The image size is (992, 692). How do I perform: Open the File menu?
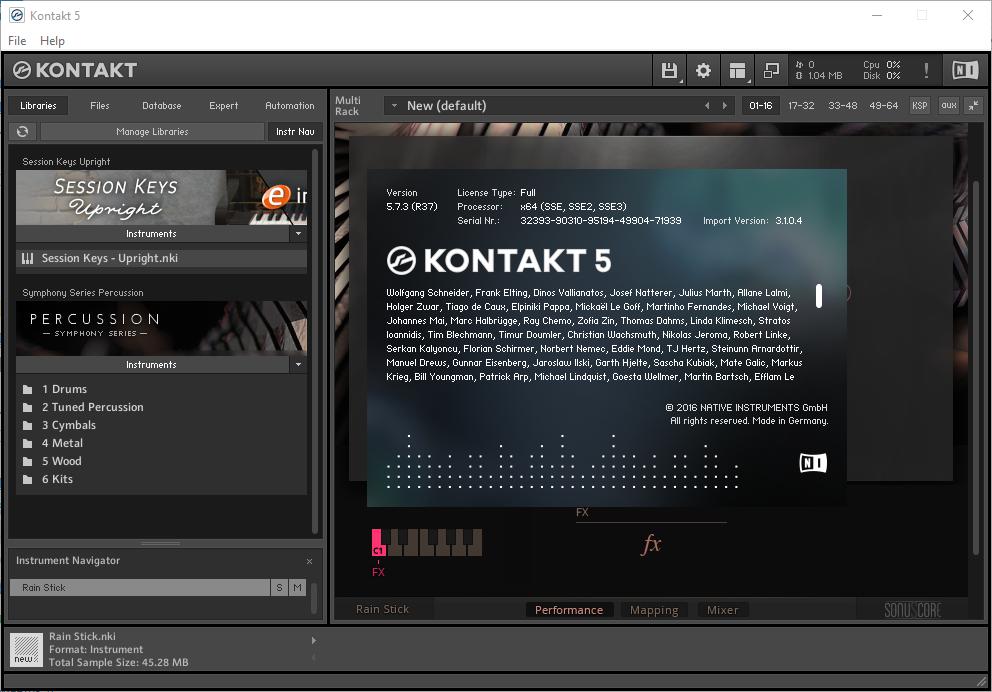17,40
